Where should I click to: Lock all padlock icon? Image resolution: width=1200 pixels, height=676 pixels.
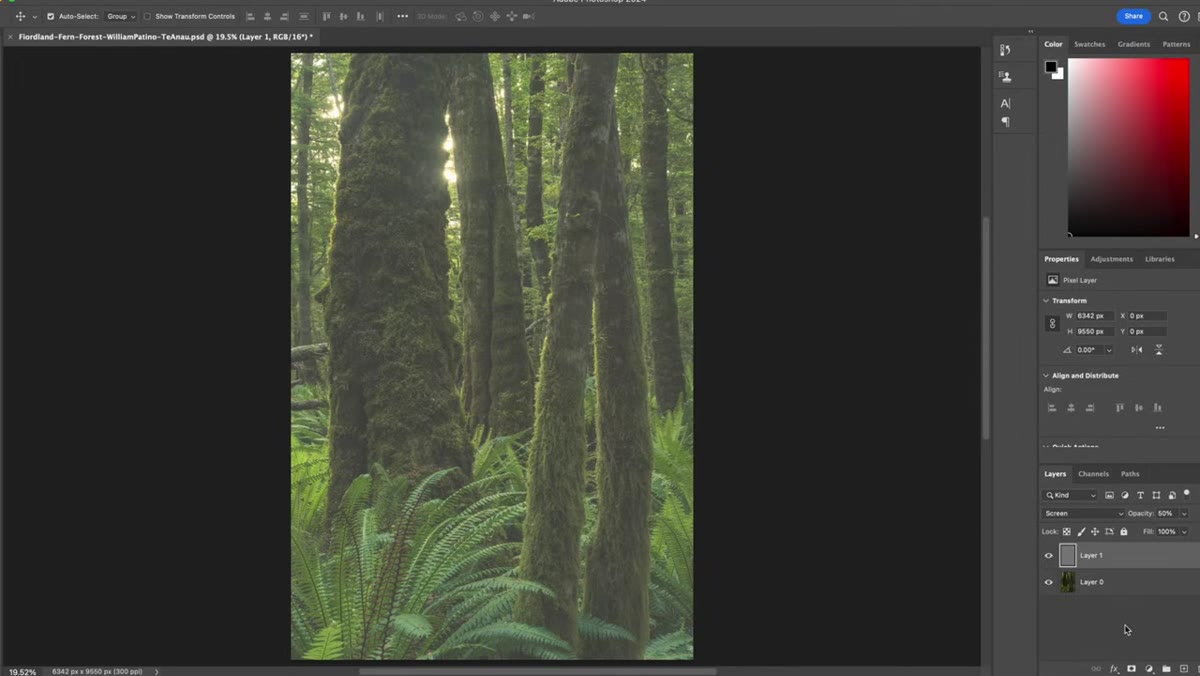point(1124,532)
